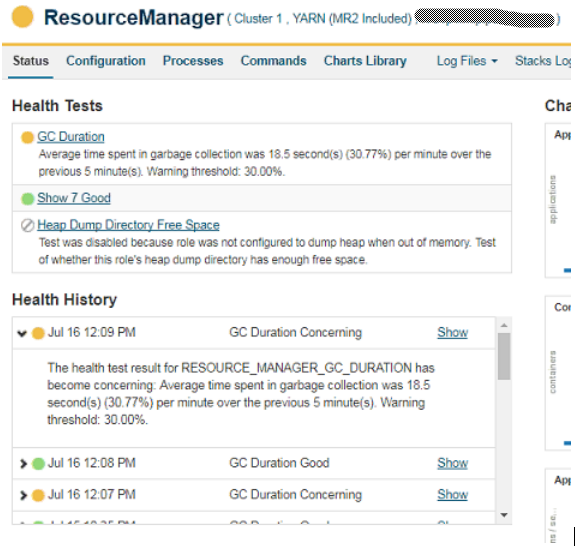Click the green icon on the 12:08 PM row
The image size is (575, 546).
point(38,464)
